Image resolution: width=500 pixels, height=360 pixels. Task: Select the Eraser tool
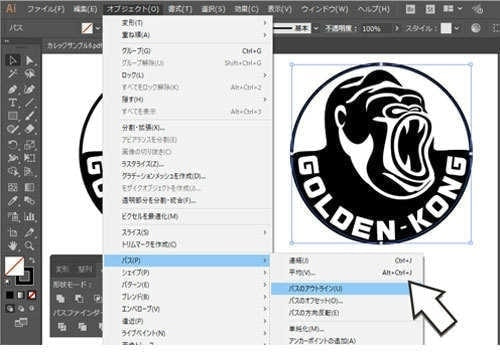click(29, 129)
